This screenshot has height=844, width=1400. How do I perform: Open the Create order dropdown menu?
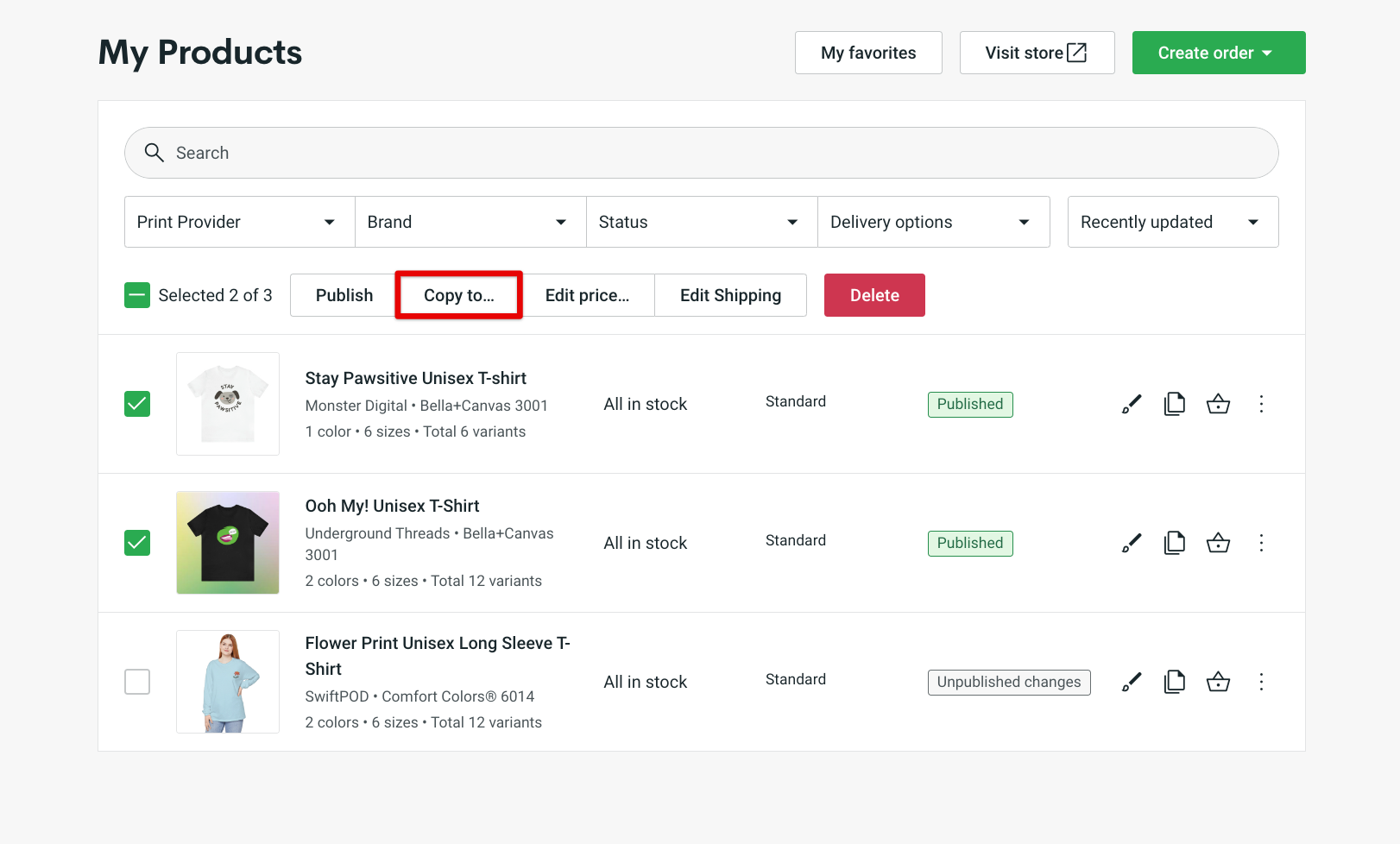click(x=1218, y=53)
